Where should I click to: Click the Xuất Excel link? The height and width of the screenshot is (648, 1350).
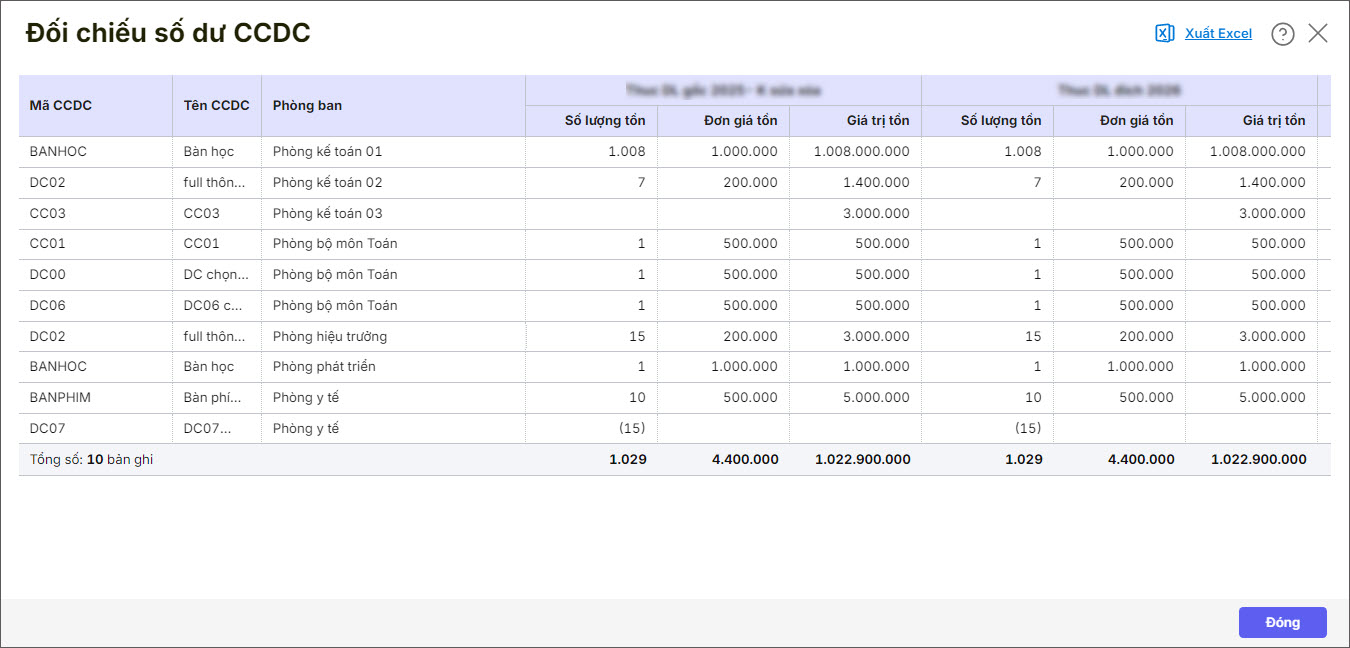[x=1218, y=33]
